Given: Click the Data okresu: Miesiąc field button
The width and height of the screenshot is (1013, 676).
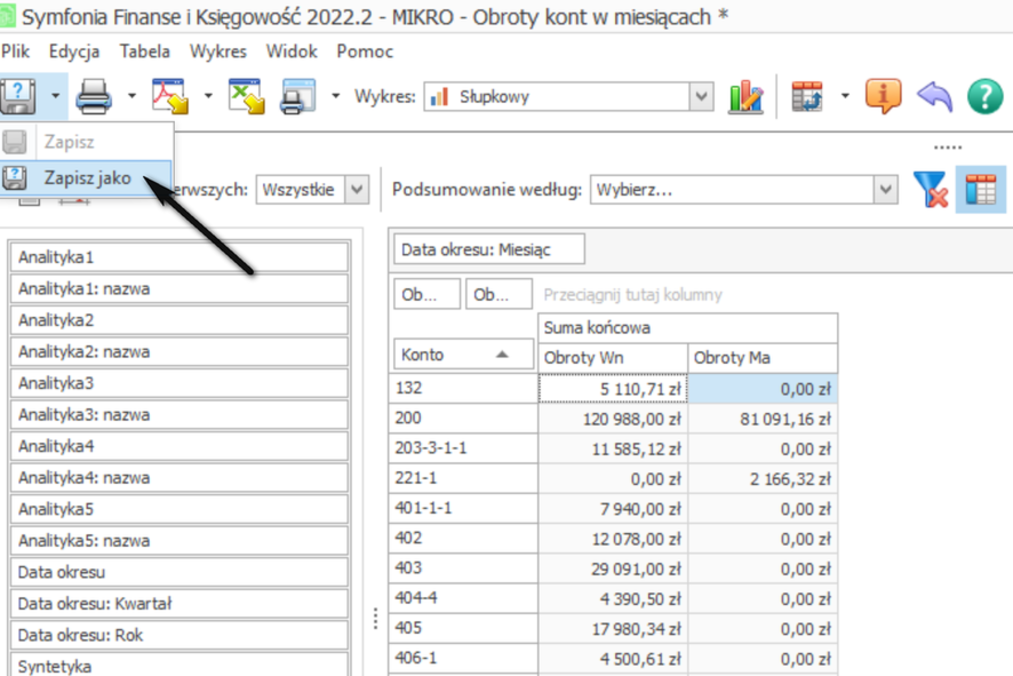Looking at the screenshot, I should pos(489,249).
